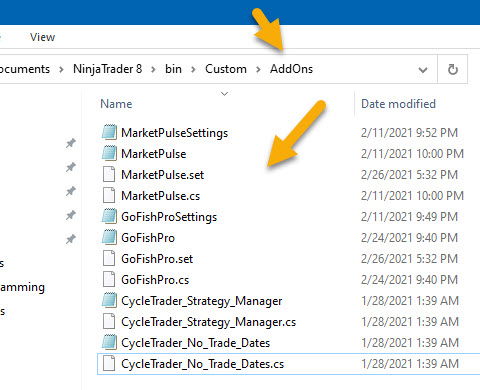Click the notepad icon of MarketPulse file

tap(109, 153)
